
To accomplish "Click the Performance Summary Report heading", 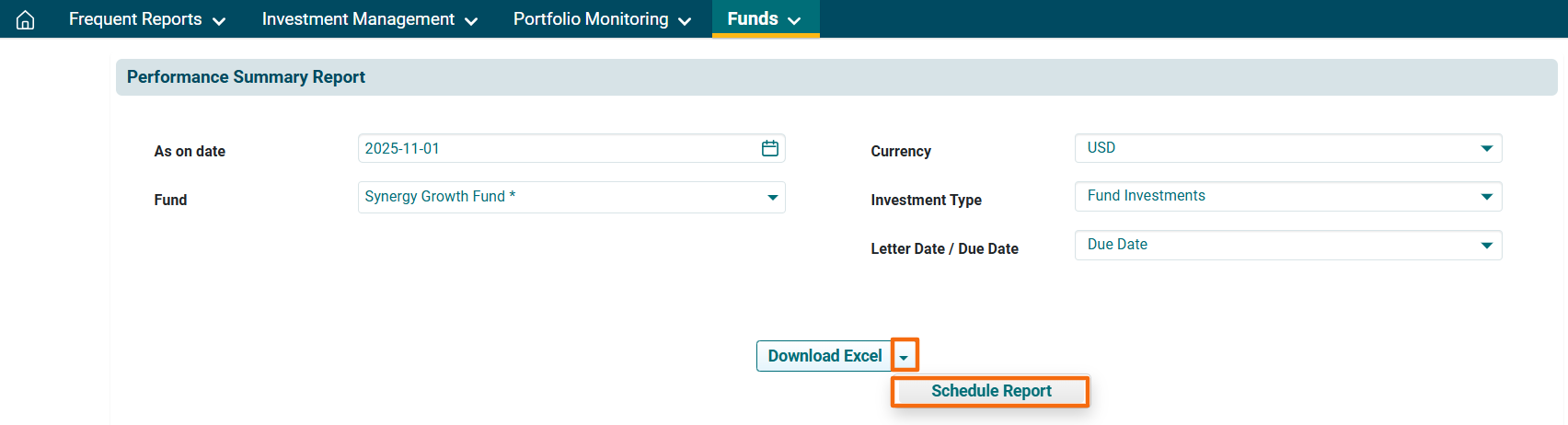I will (246, 77).
